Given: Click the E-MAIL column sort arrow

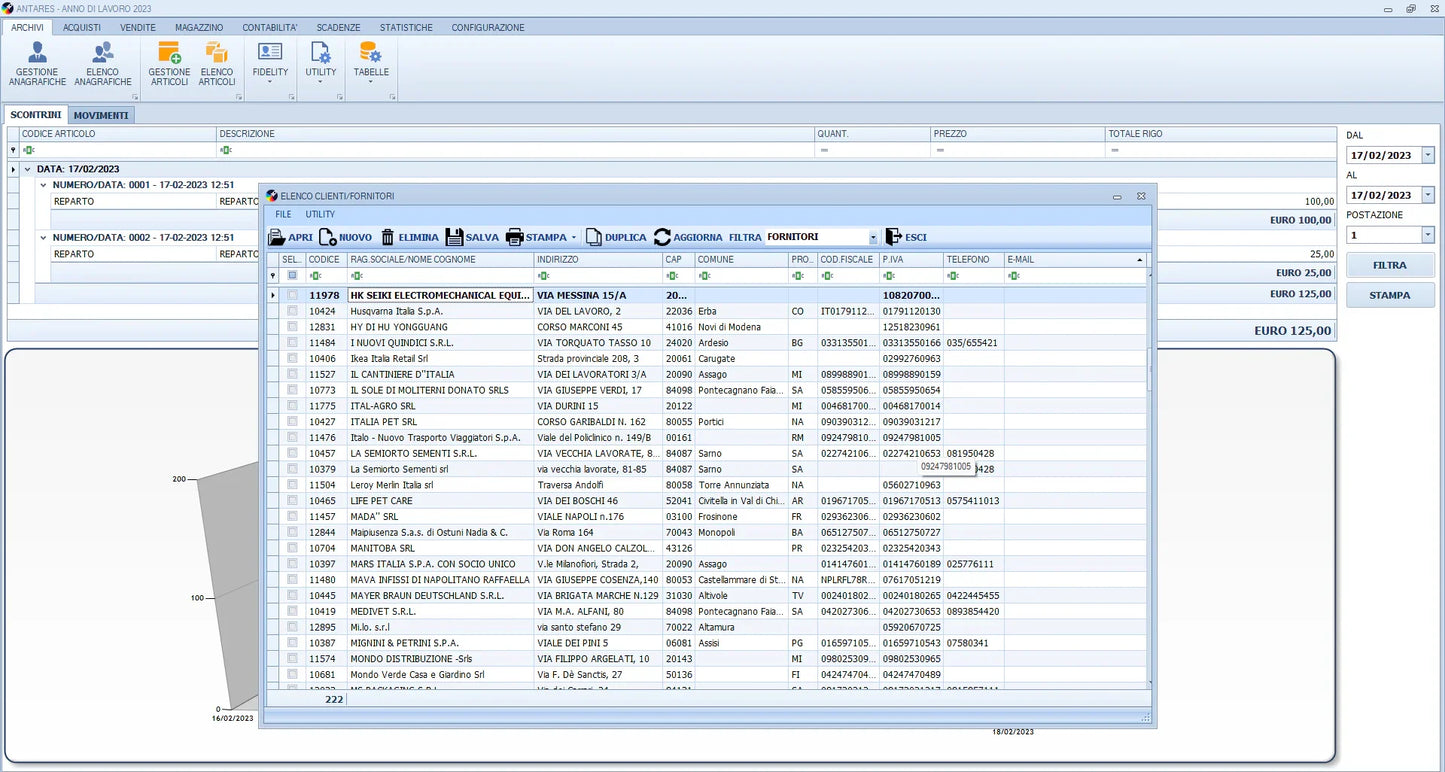Looking at the screenshot, I should click(1139, 260).
